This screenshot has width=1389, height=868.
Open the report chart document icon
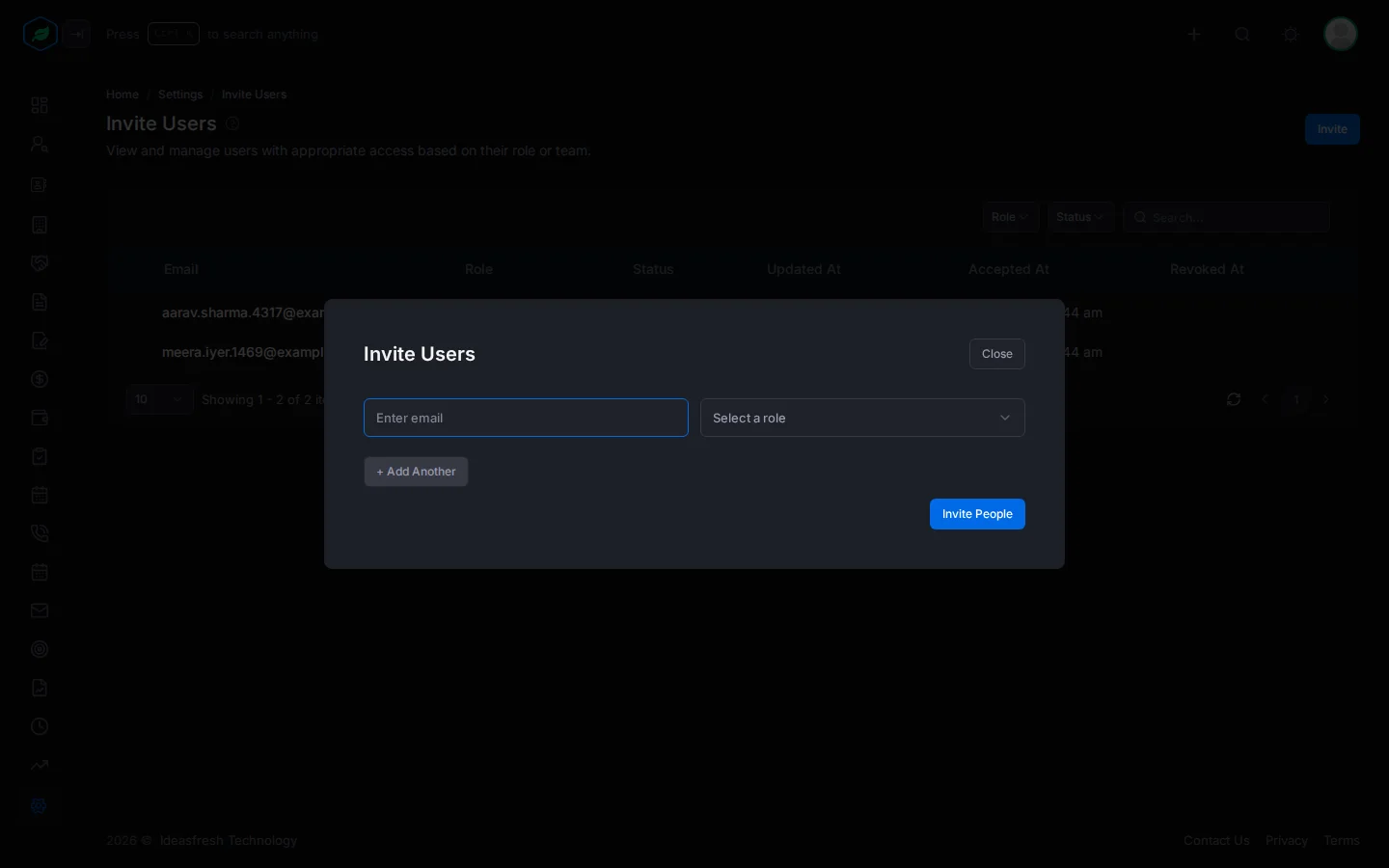coord(40,688)
